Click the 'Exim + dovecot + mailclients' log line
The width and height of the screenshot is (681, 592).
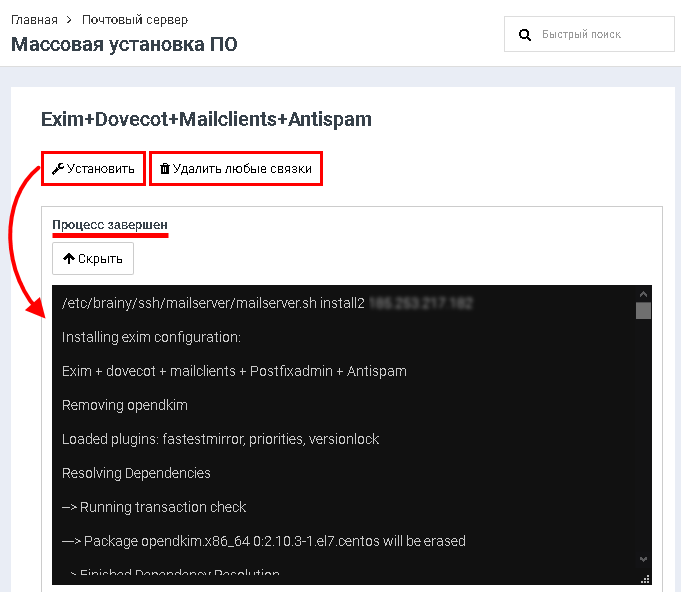234,371
